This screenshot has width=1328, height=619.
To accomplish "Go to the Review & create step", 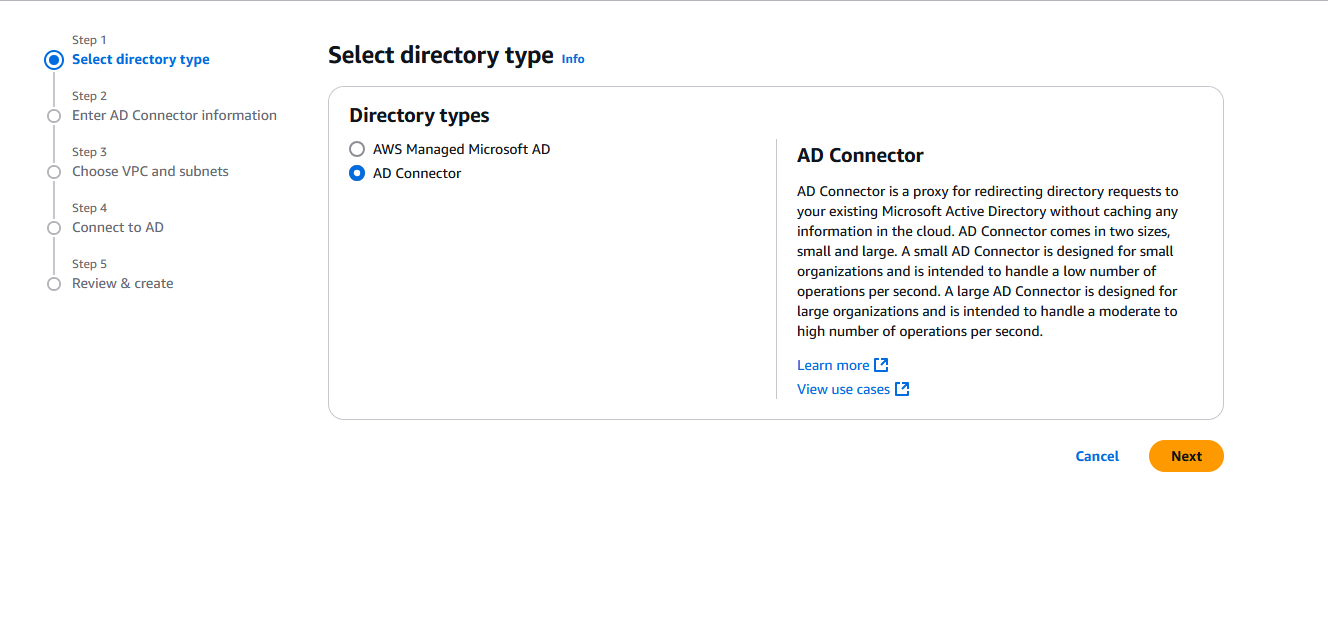I will pyautogui.click(x=123, y=283).
